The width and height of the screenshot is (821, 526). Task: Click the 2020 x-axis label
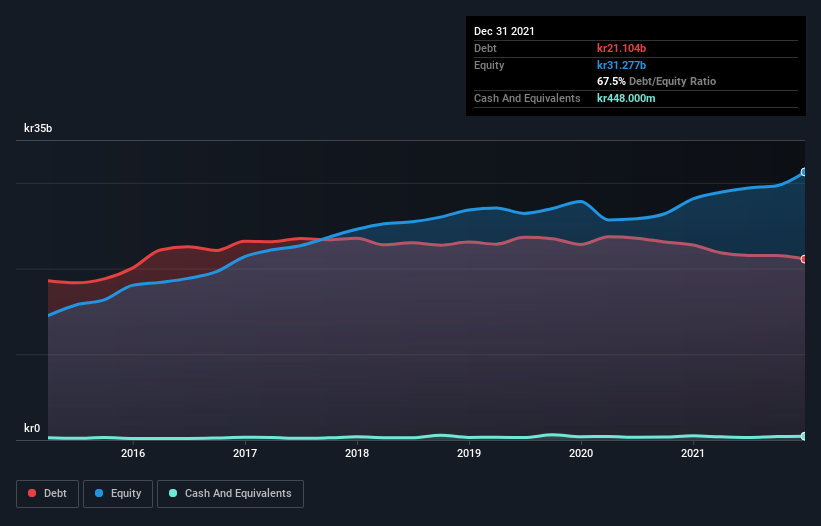581,453
